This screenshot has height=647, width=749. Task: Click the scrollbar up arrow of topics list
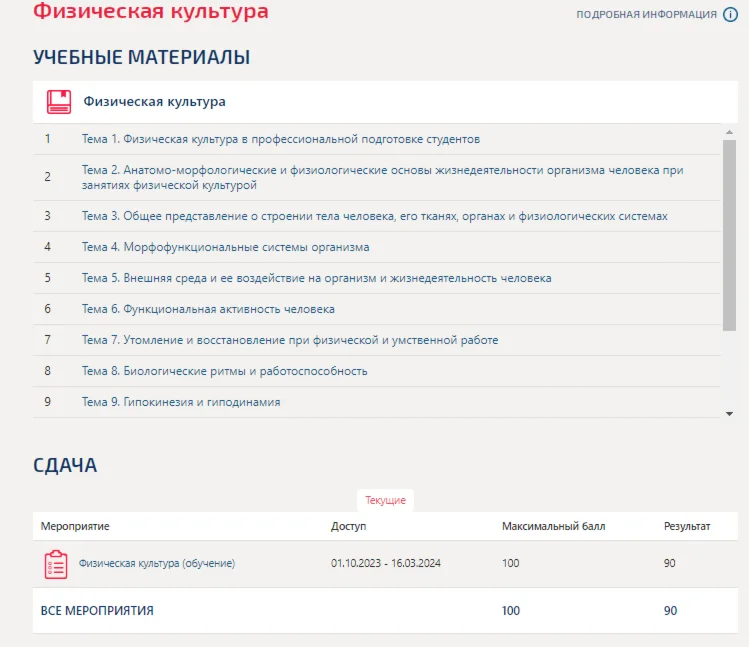[729, 132]
